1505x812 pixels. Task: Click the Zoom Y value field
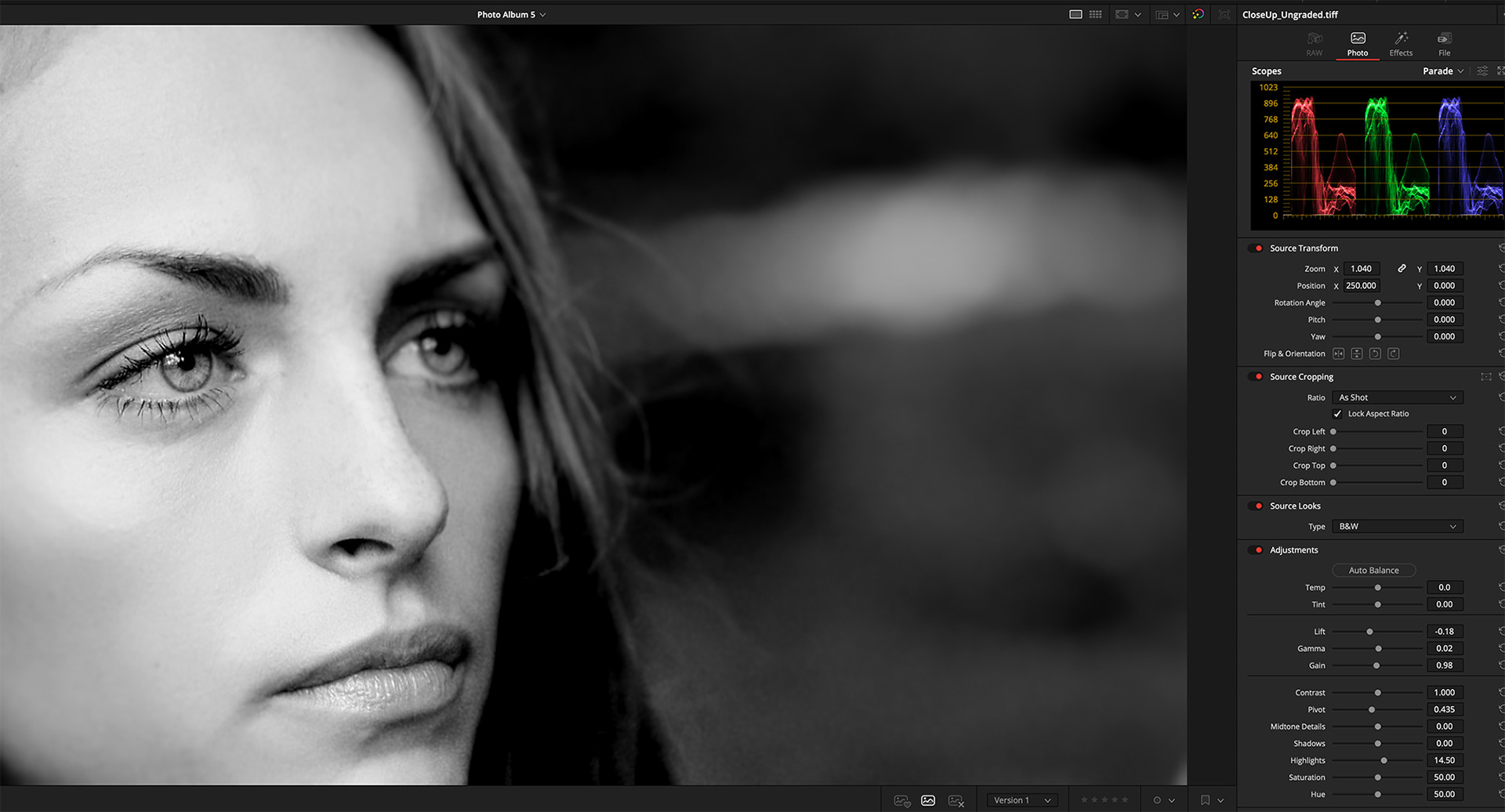[1445, 269]
